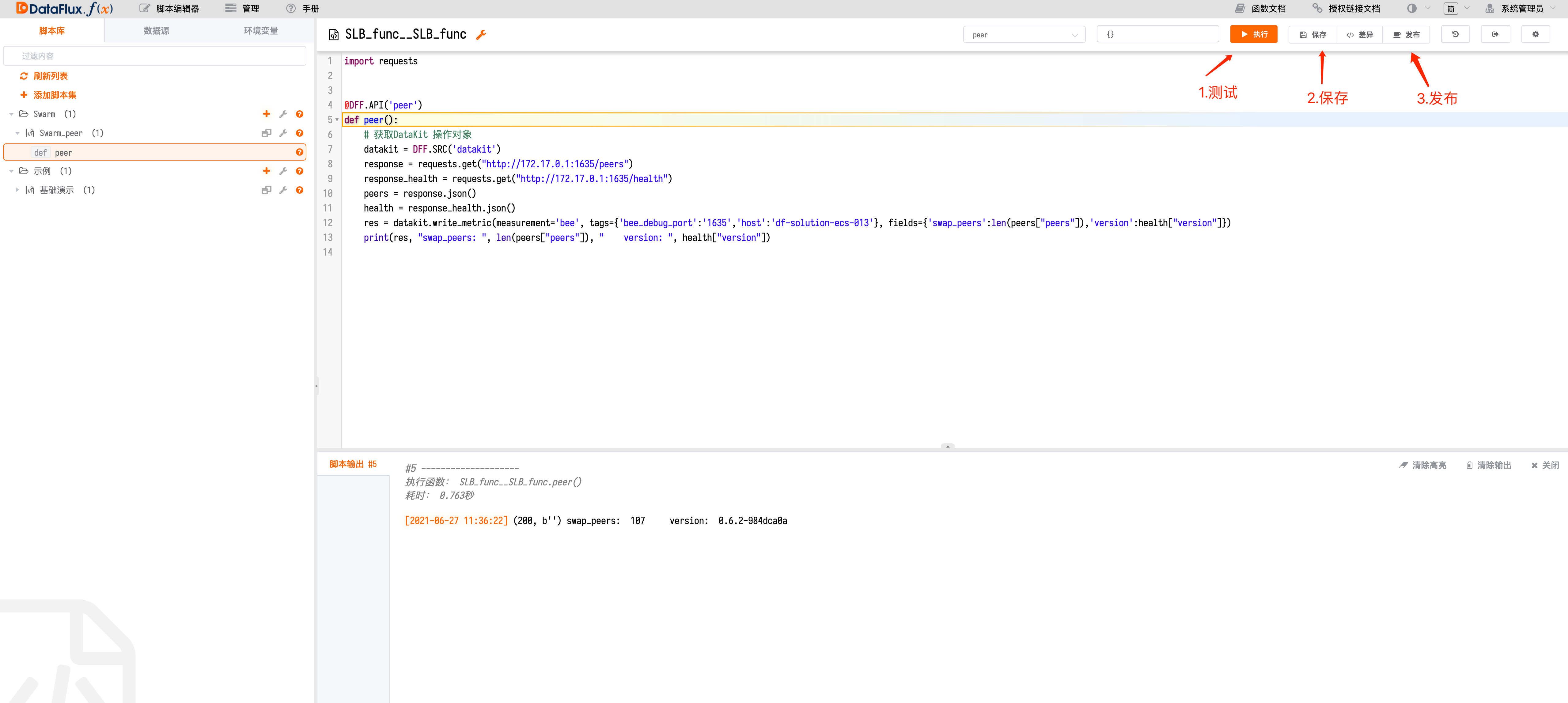
Task: Click the 过滤内容 filter input field
Action: point(155,56)
